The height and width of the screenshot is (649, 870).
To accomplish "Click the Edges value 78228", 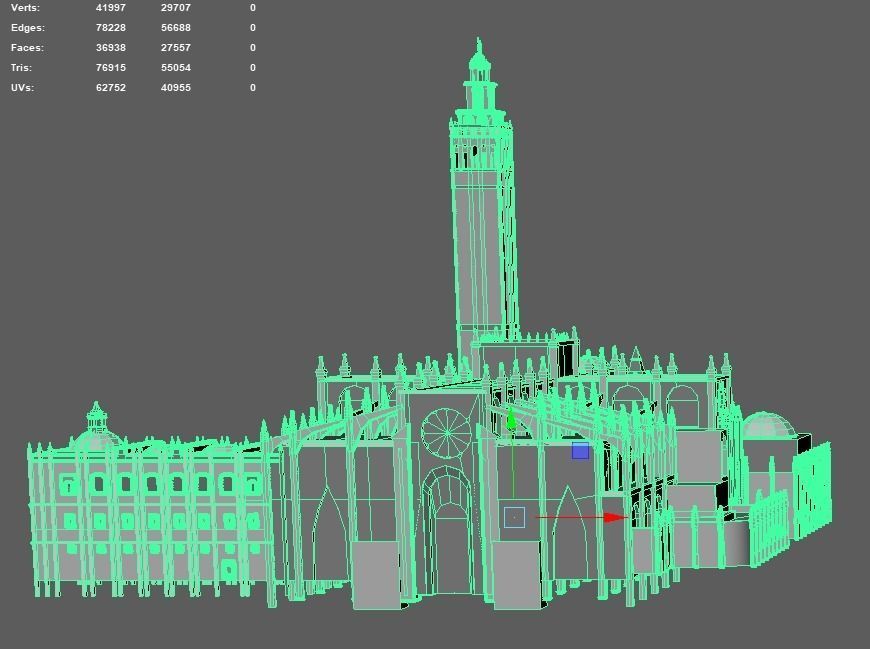I will 110,28.
